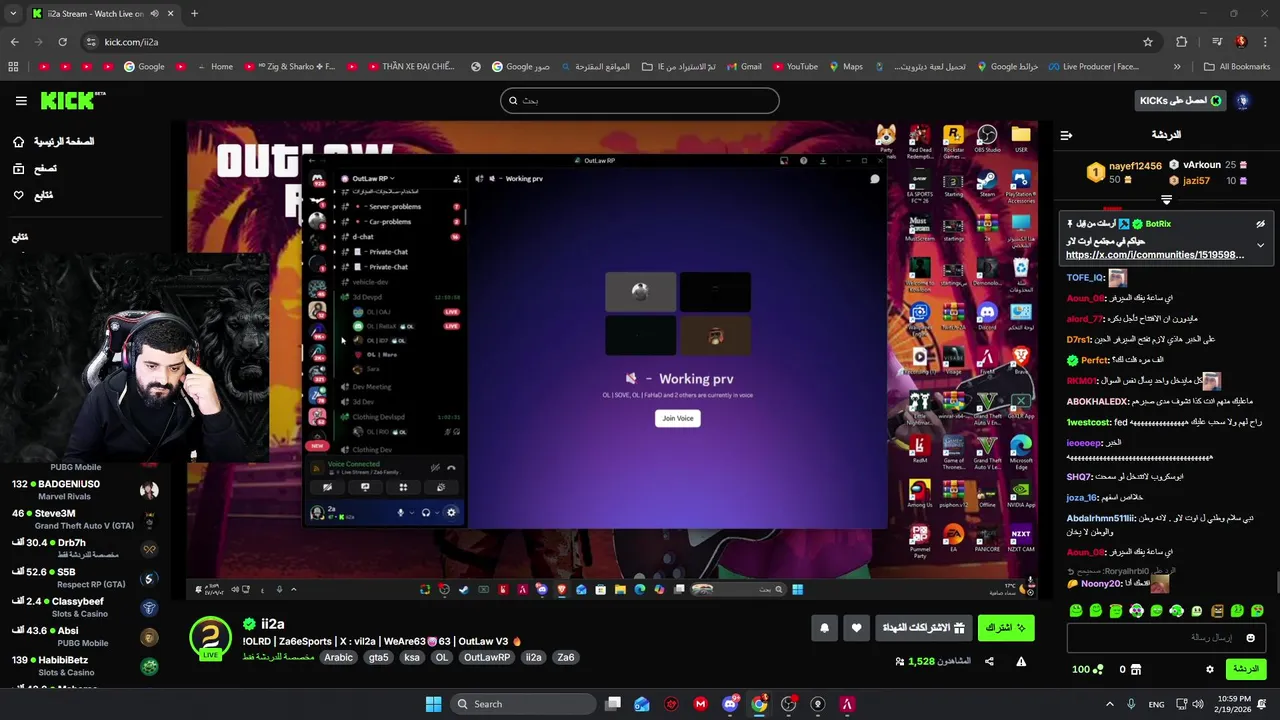The image size is (1280, 720).
Task: Open HabibiBetz recommended channel
Action: [85, 665]
